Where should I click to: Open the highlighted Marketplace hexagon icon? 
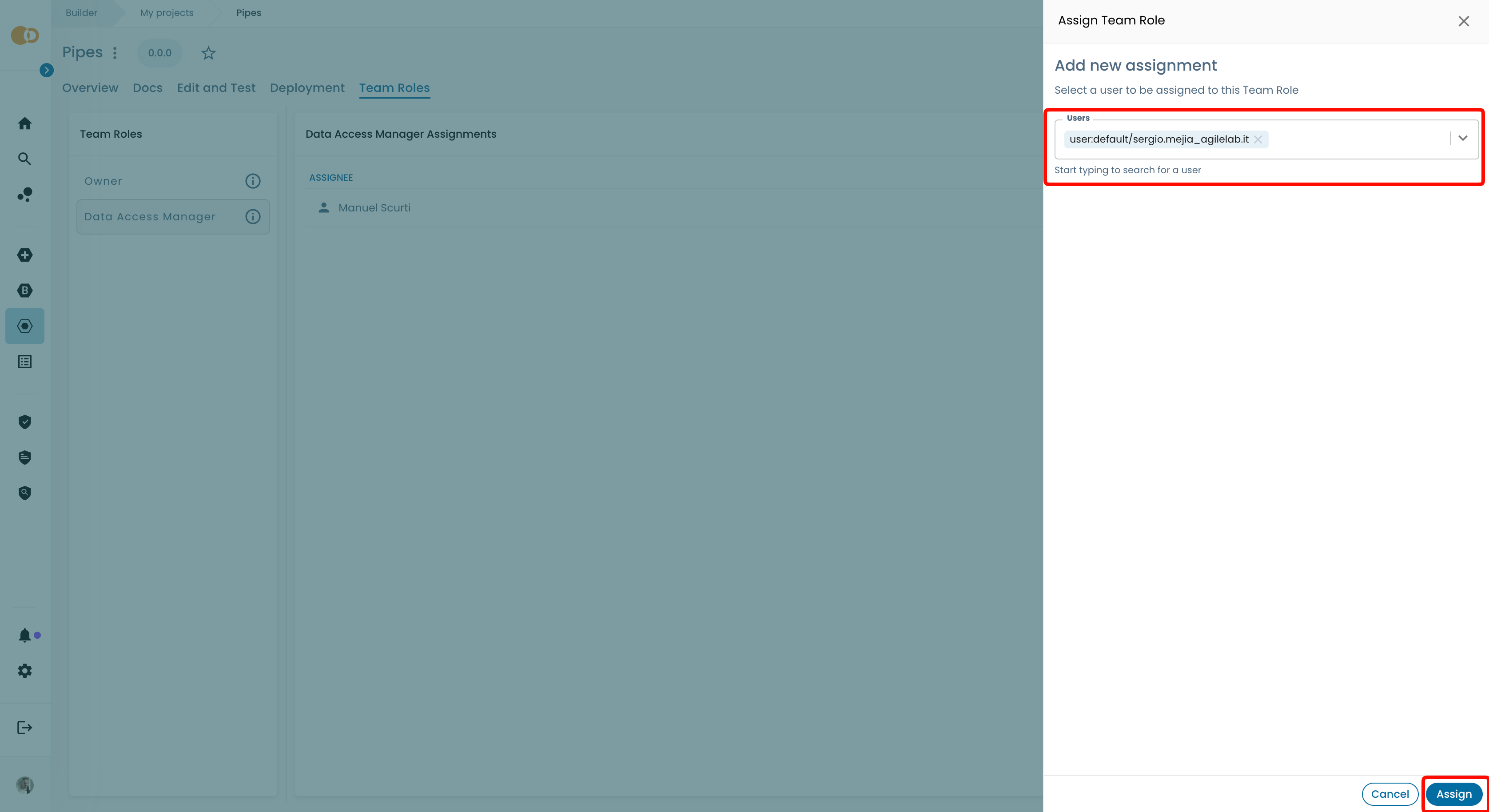coord(25,326)
